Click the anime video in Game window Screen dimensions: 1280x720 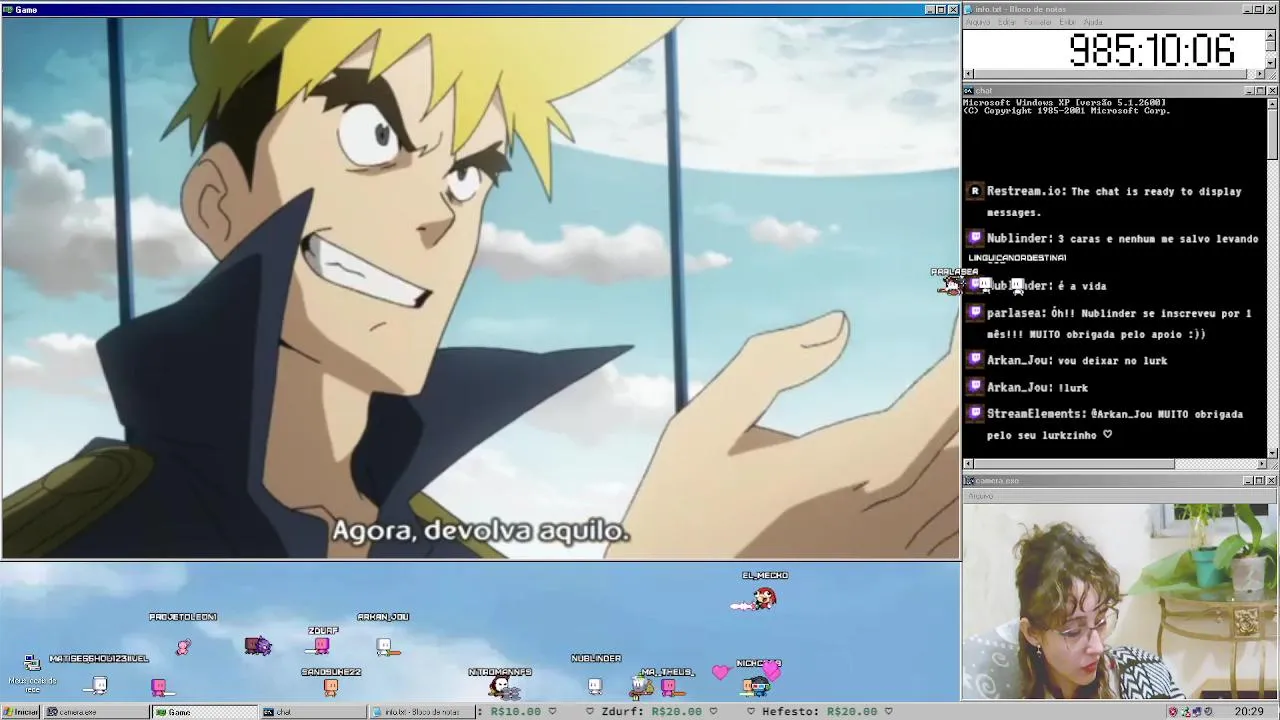pos(480,287)
